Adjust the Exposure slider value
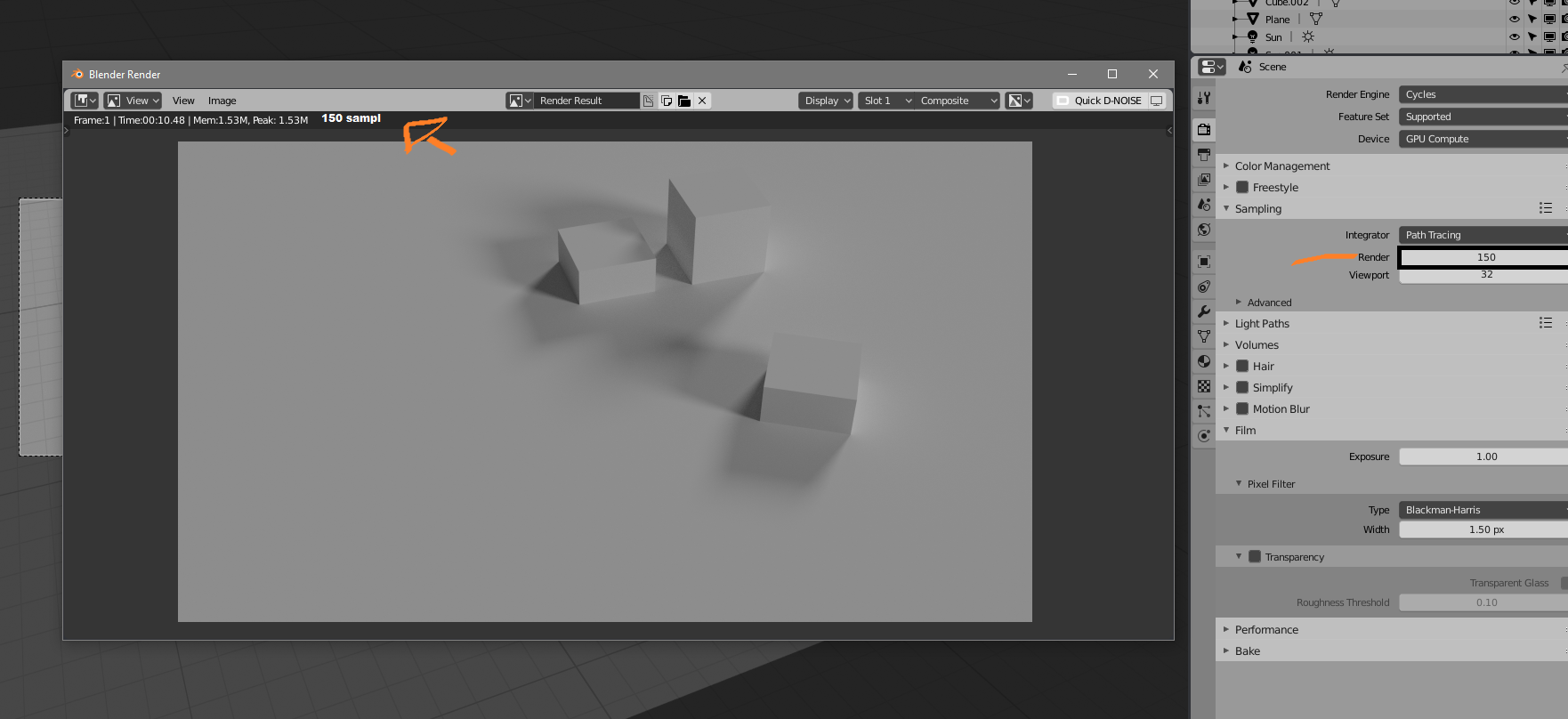This screenshot has height=719, width=1568. (1483, 456)
